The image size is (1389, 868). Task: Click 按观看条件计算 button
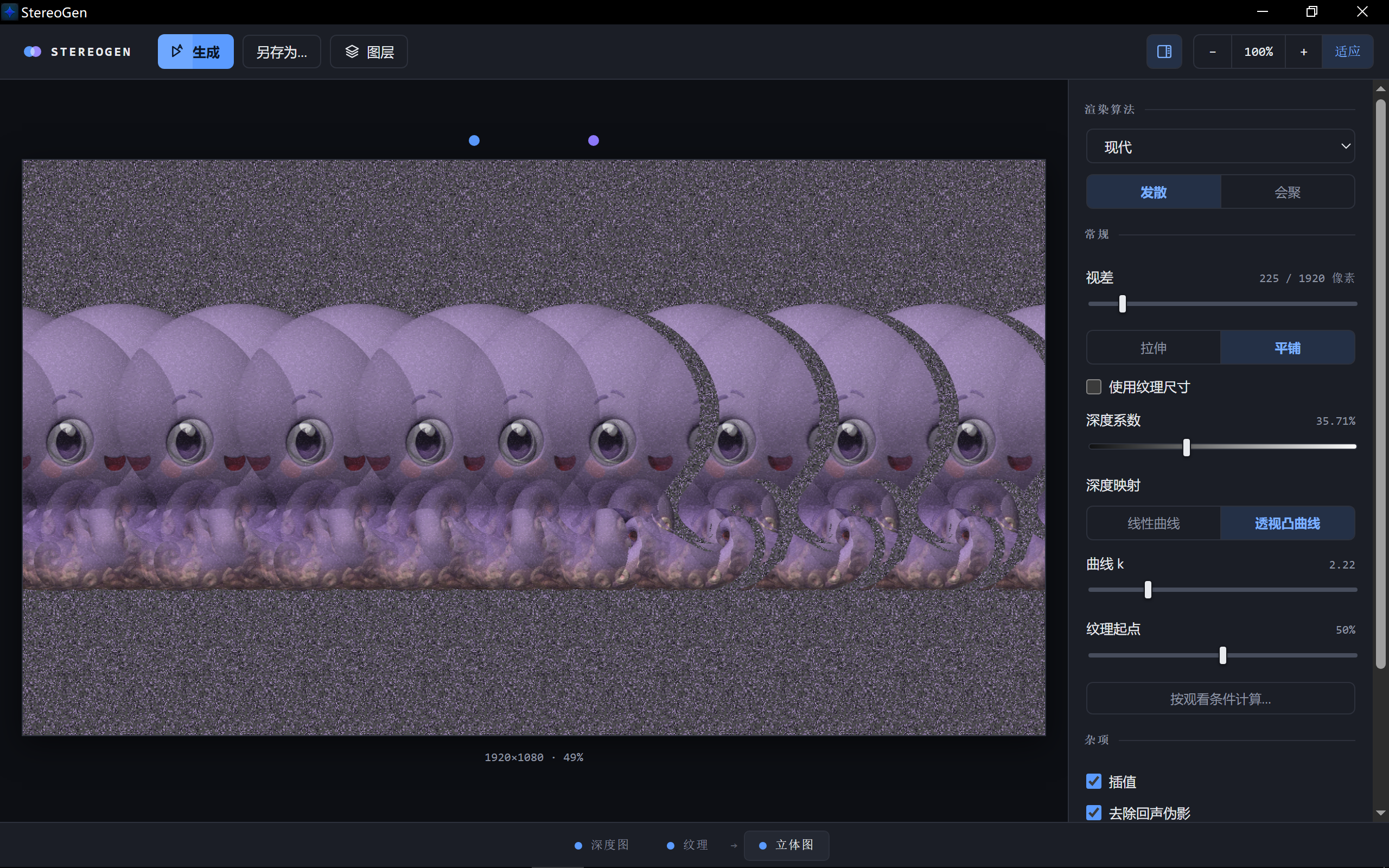coord(1220,699)
